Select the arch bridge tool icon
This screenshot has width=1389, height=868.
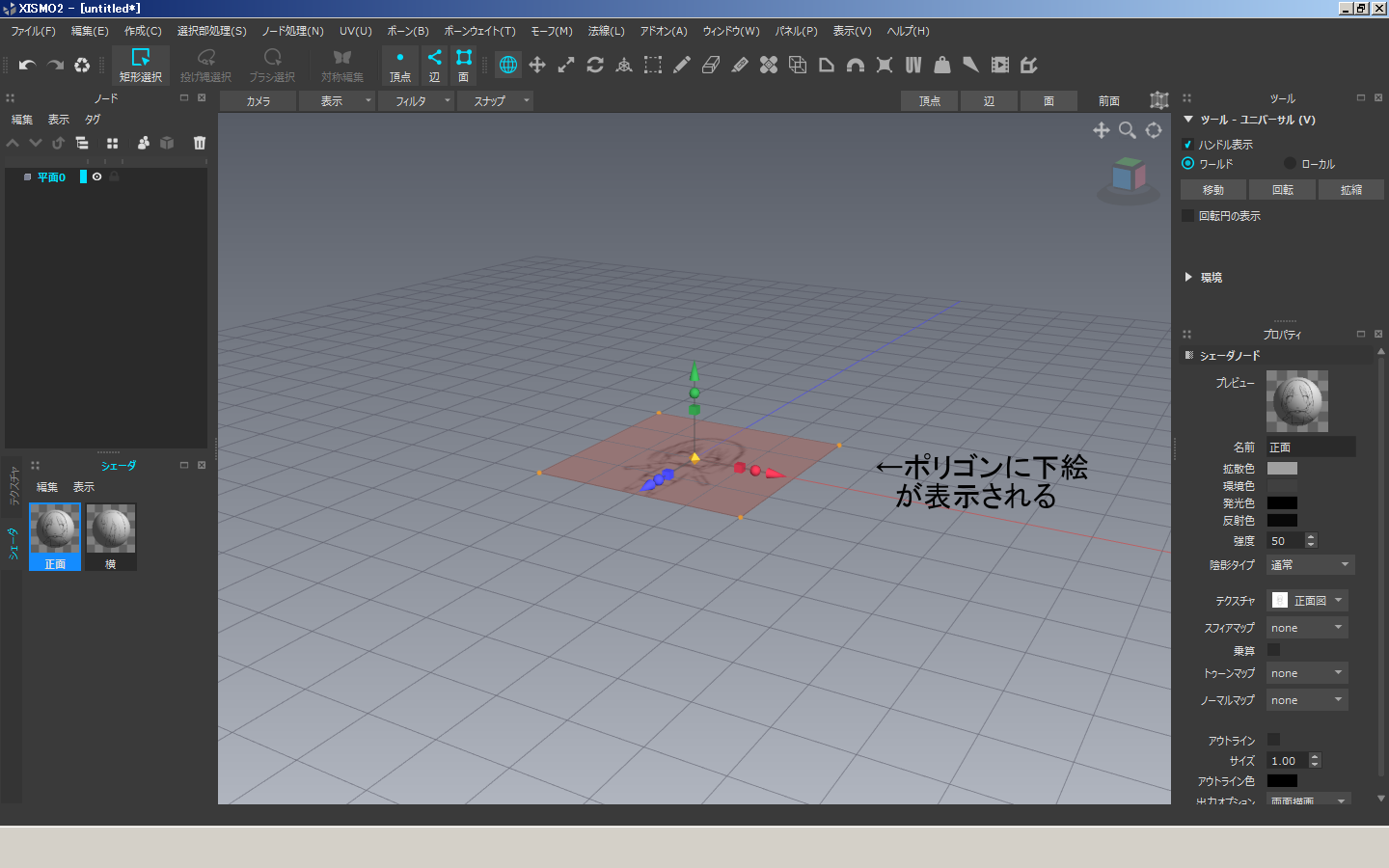[x=856, y=65]
